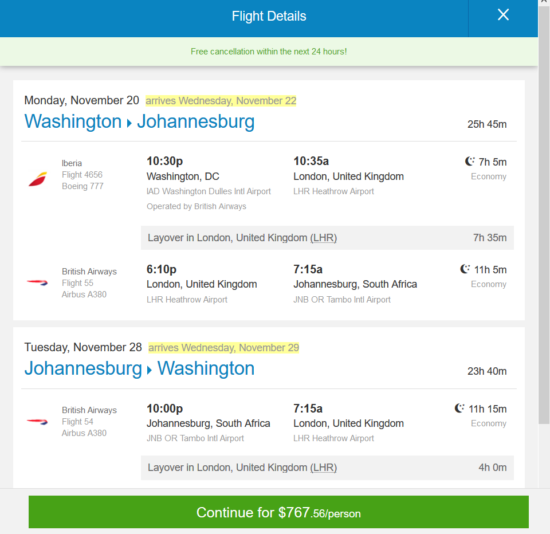This screenshot has height=534, width=550.
Task: Click LHR code in 4h 0m layover bar
Action: pyautogui.click(x=323, y=468)
